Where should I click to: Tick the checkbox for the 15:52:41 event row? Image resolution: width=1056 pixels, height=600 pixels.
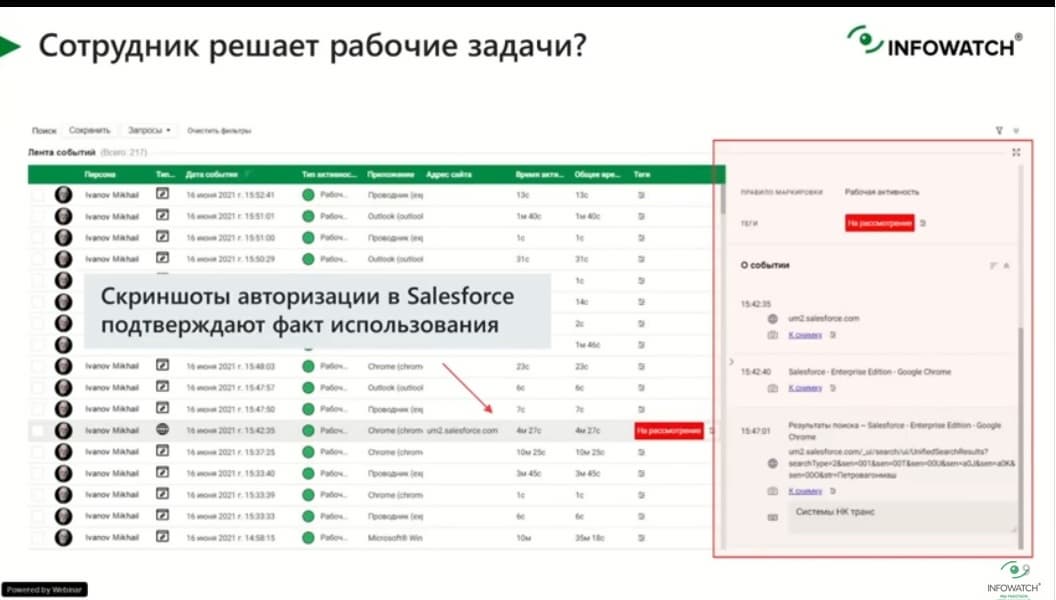[38, 195]
